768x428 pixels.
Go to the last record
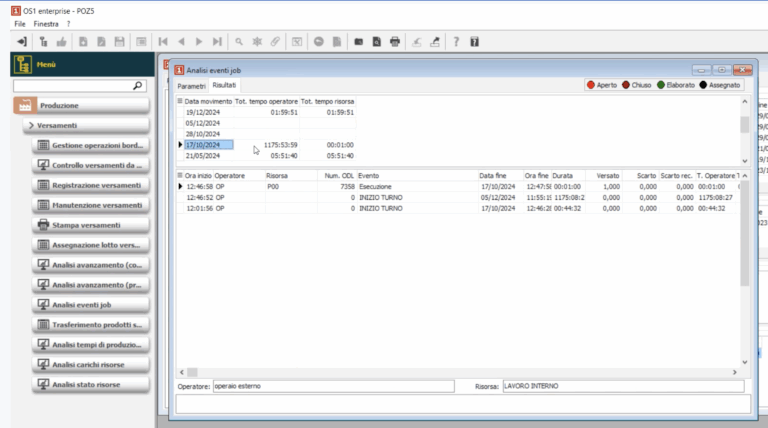coord(217,42)
